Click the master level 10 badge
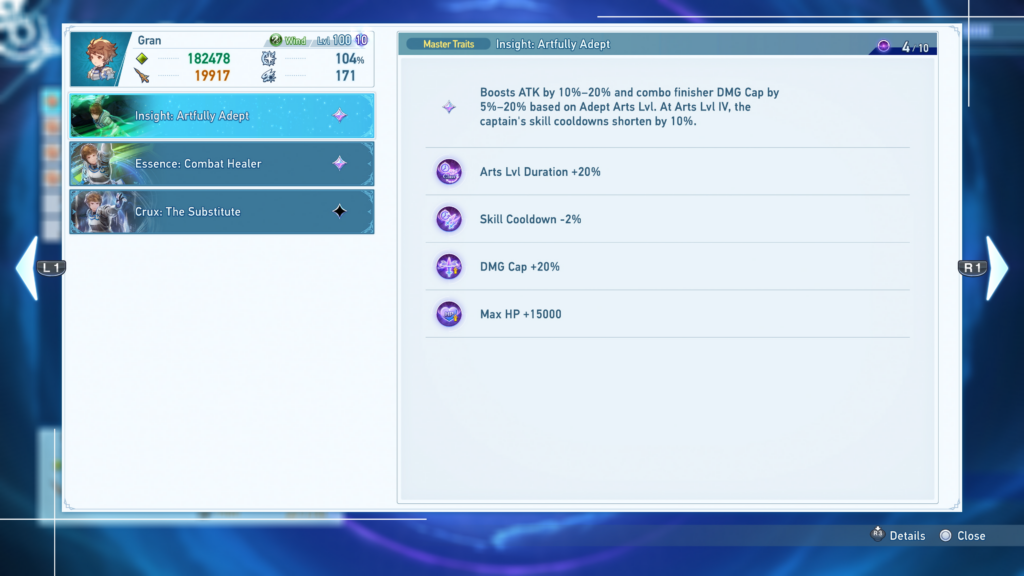 tap(361, 40)
